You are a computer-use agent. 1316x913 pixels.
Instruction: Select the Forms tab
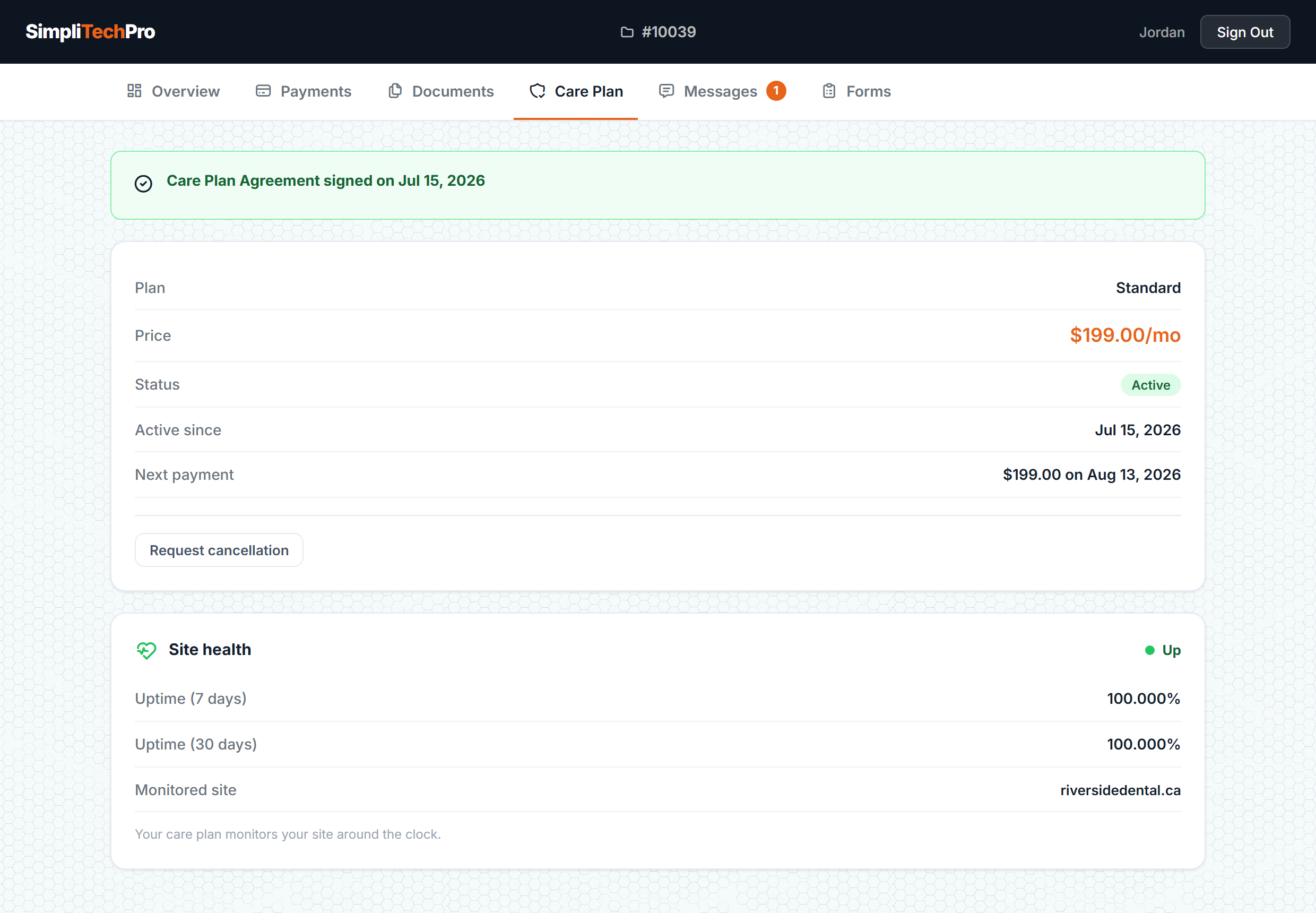[856, 91]
